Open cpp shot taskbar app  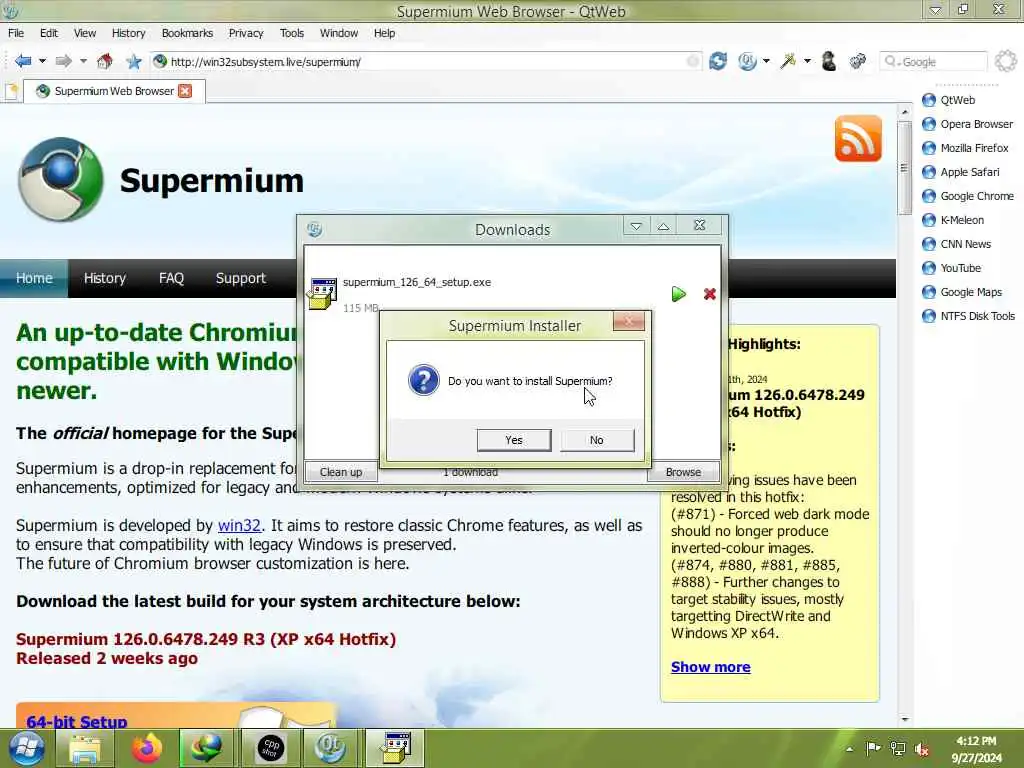point(270,748)
